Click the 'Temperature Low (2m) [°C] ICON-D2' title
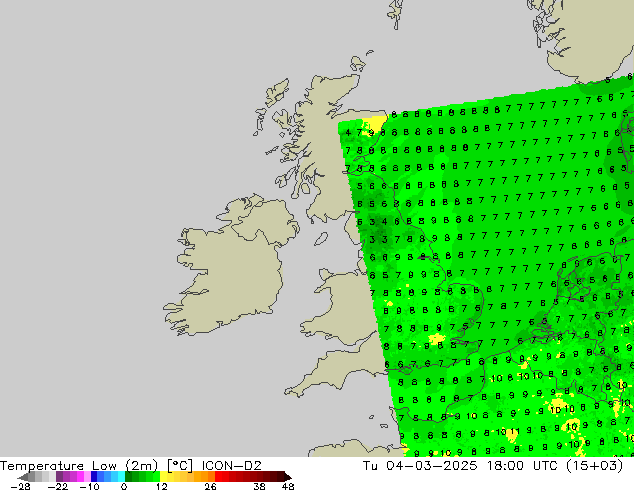 coord(131,466)
